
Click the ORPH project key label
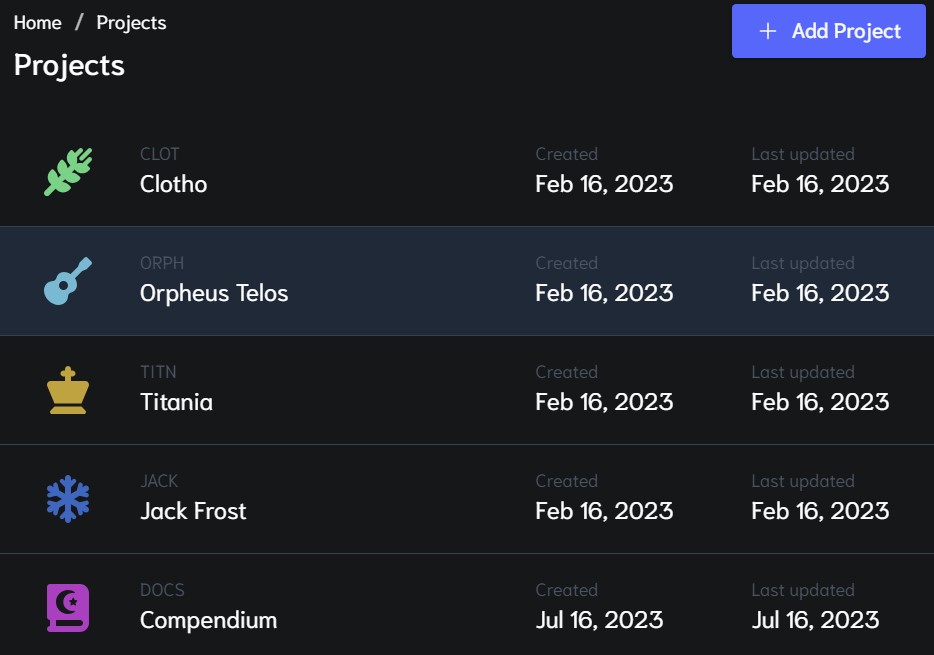(162, 263)
